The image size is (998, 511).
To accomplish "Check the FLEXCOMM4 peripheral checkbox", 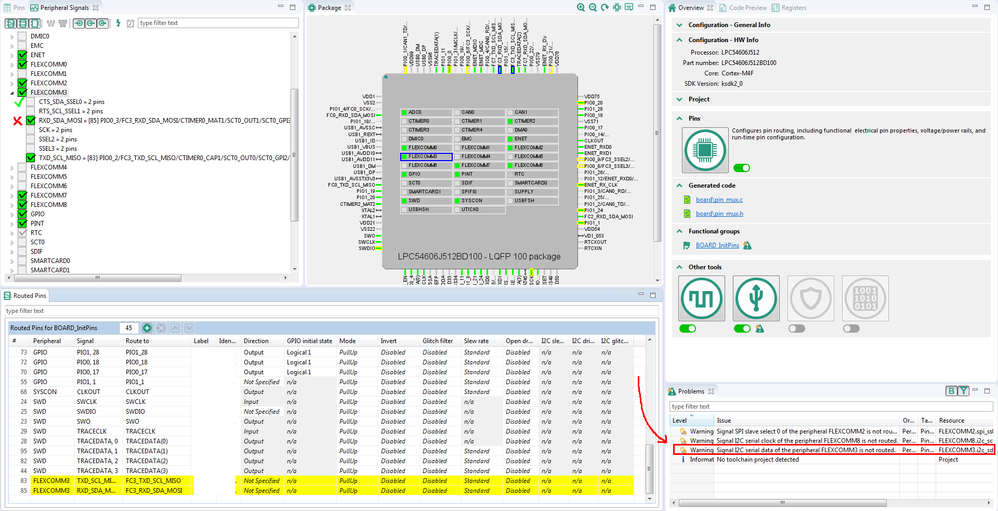I will [21, 167].
